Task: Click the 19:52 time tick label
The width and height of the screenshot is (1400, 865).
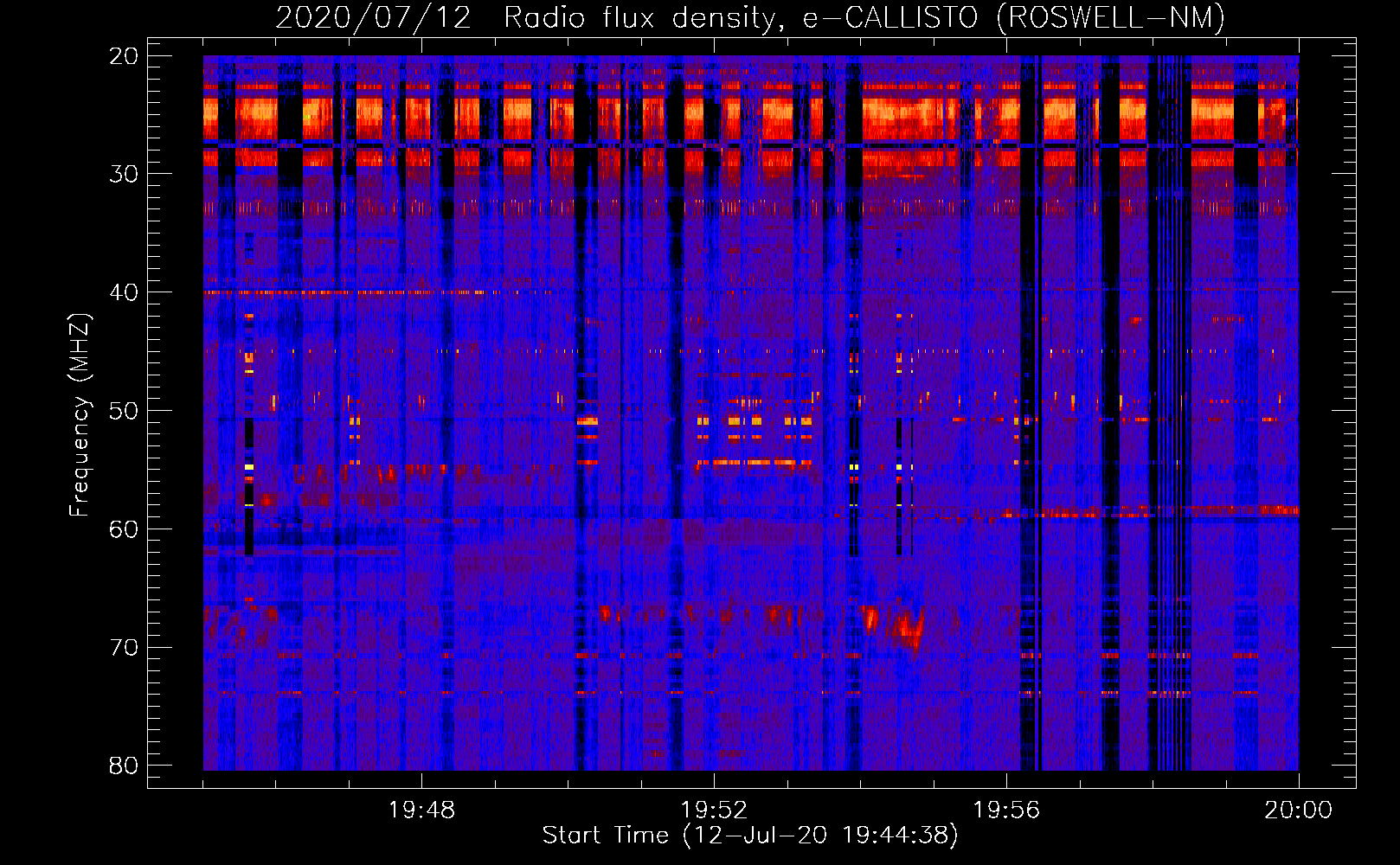Action: pos(714,811)
